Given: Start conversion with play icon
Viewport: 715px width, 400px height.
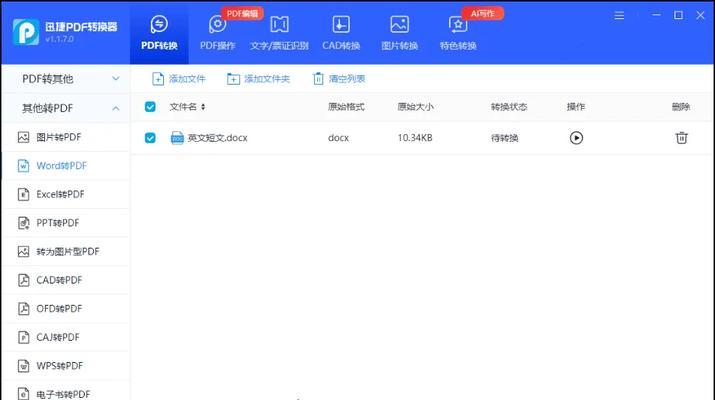Looking at the screenshot, I should (x=576, y=138).
